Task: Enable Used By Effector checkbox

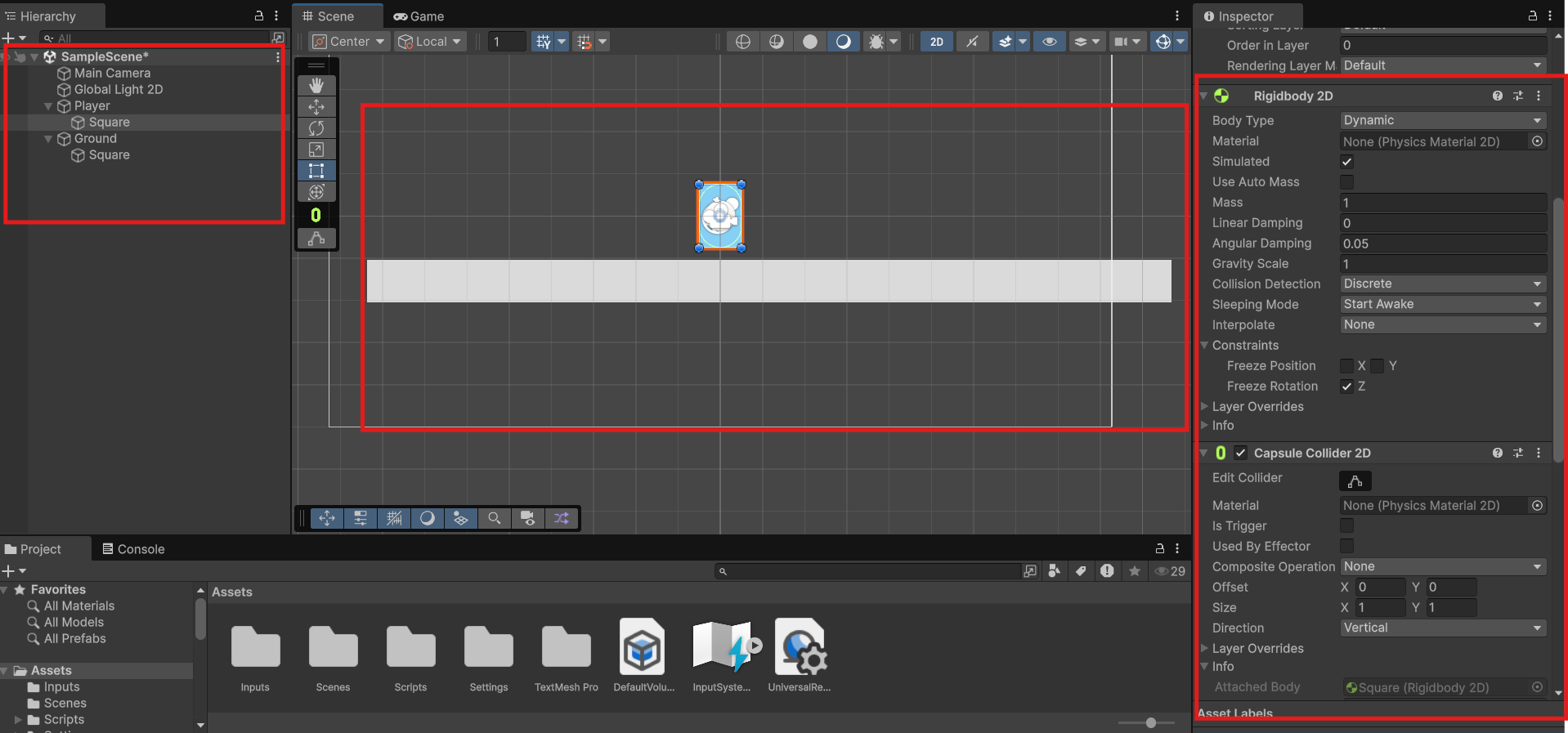Action: [x=1346, y=546]
